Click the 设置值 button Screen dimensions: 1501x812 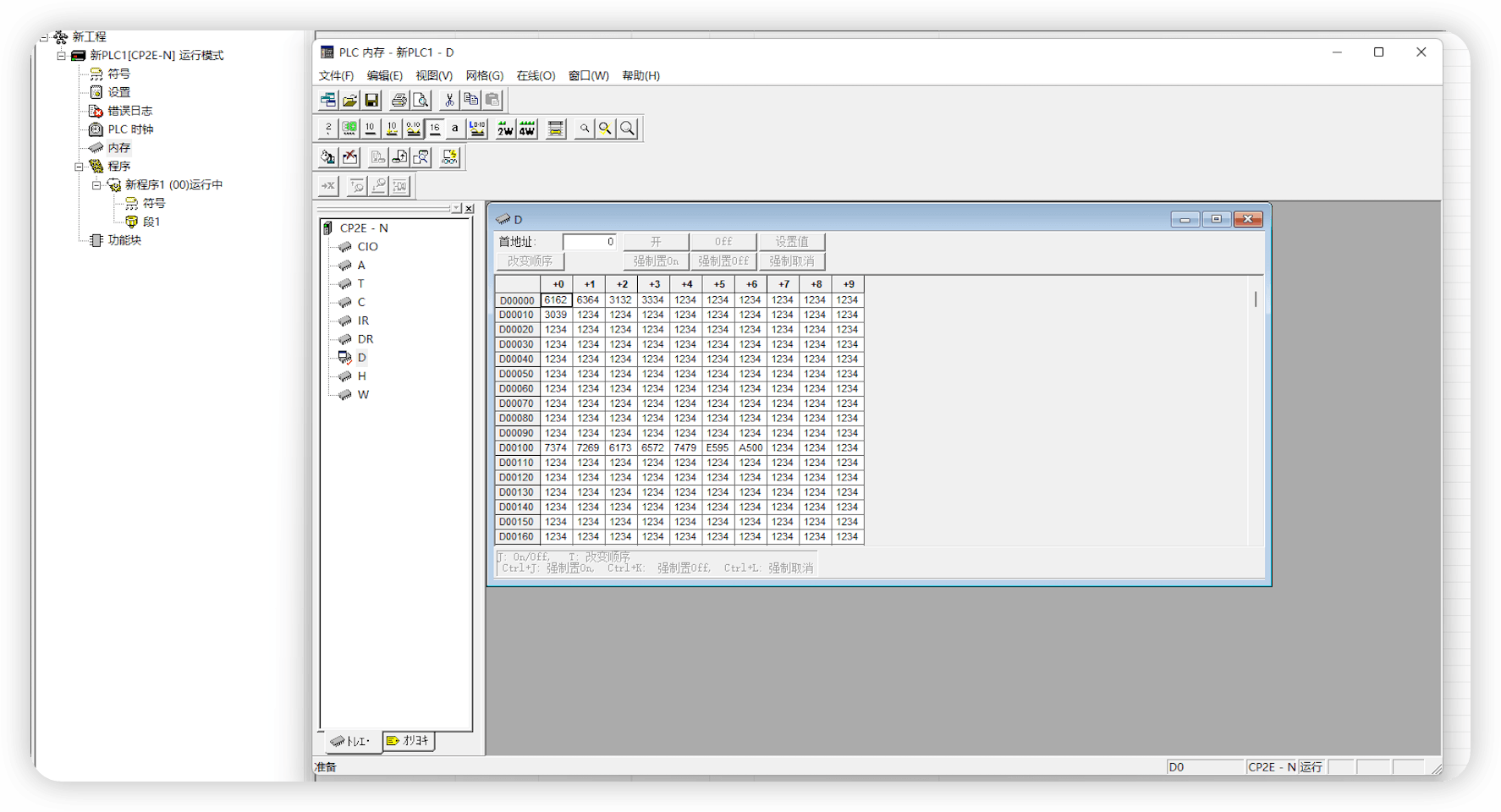click(x=792, y=241)
